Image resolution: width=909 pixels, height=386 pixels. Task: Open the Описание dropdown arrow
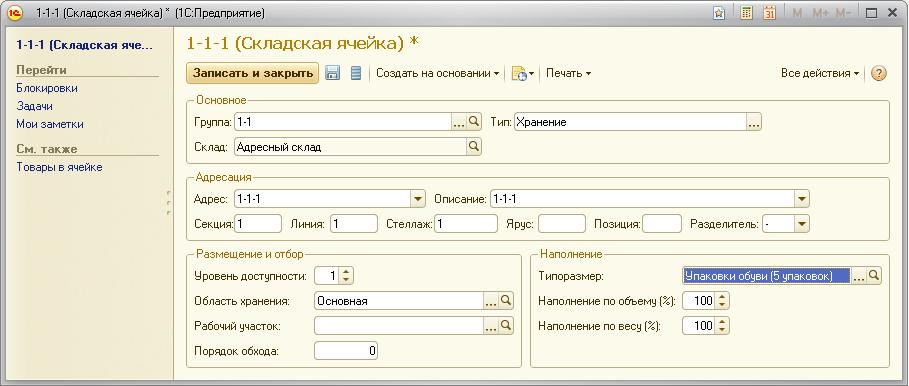pos(802,199)
